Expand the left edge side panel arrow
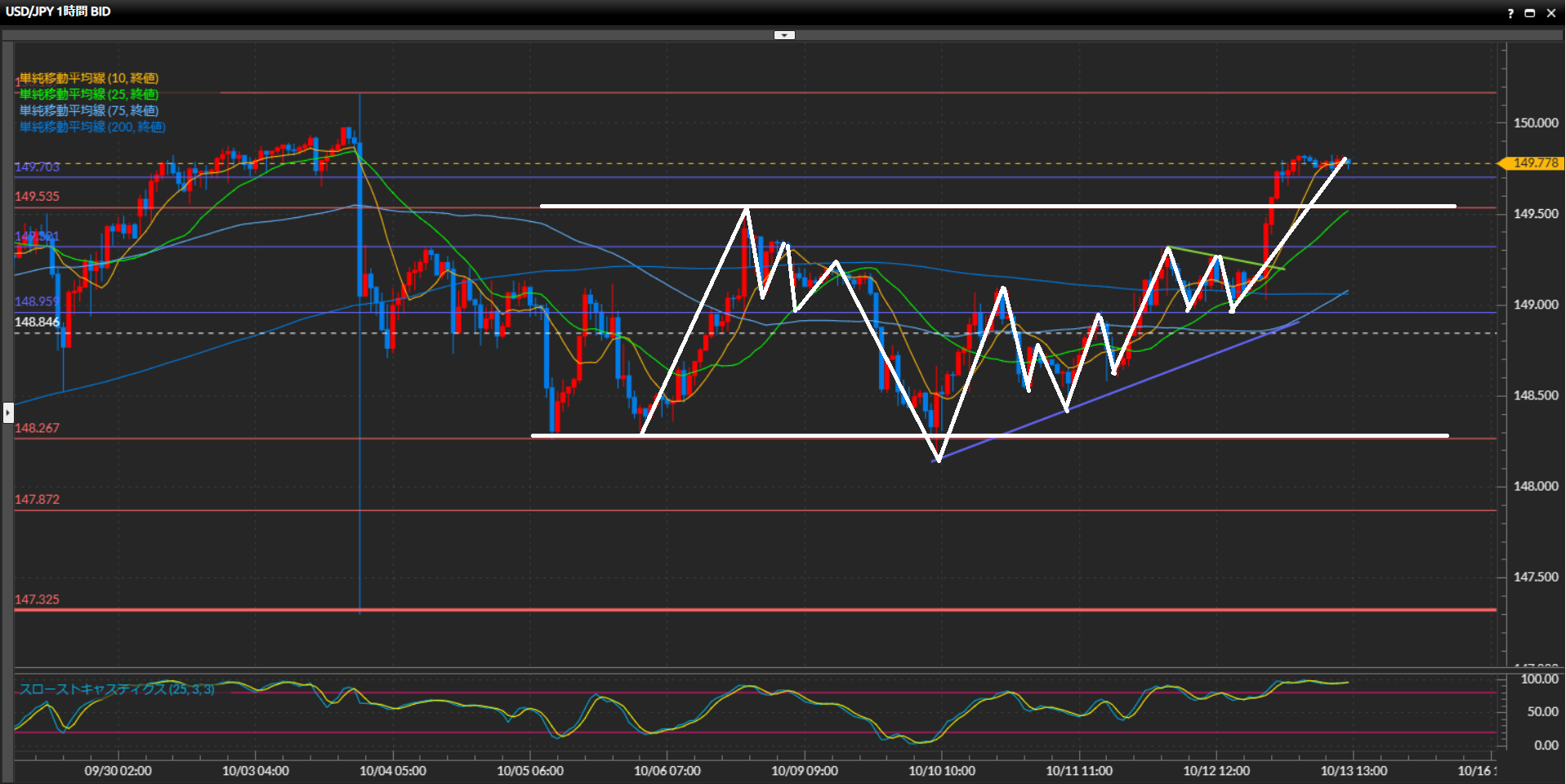 pyautogui.click(x=8, y=412)
